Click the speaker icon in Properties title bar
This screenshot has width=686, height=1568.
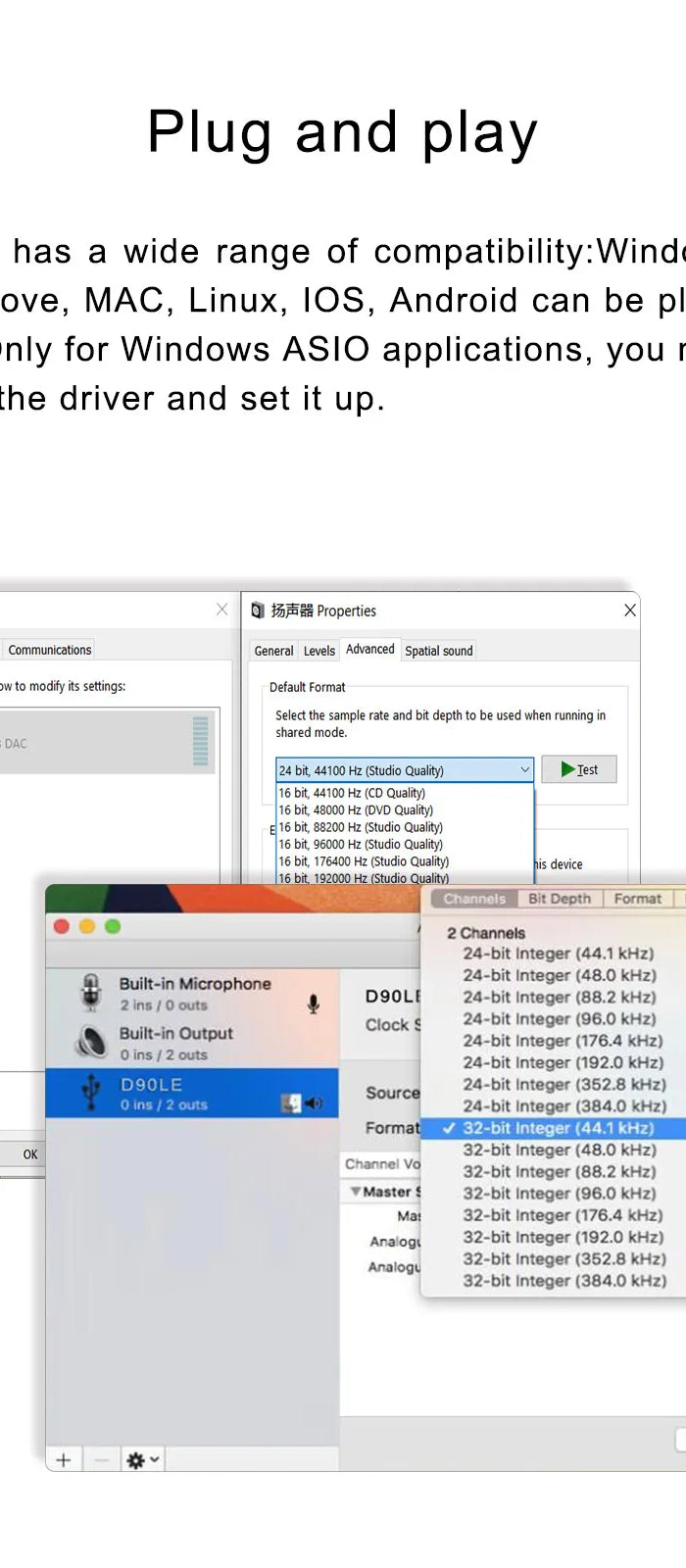pos(258,611)
